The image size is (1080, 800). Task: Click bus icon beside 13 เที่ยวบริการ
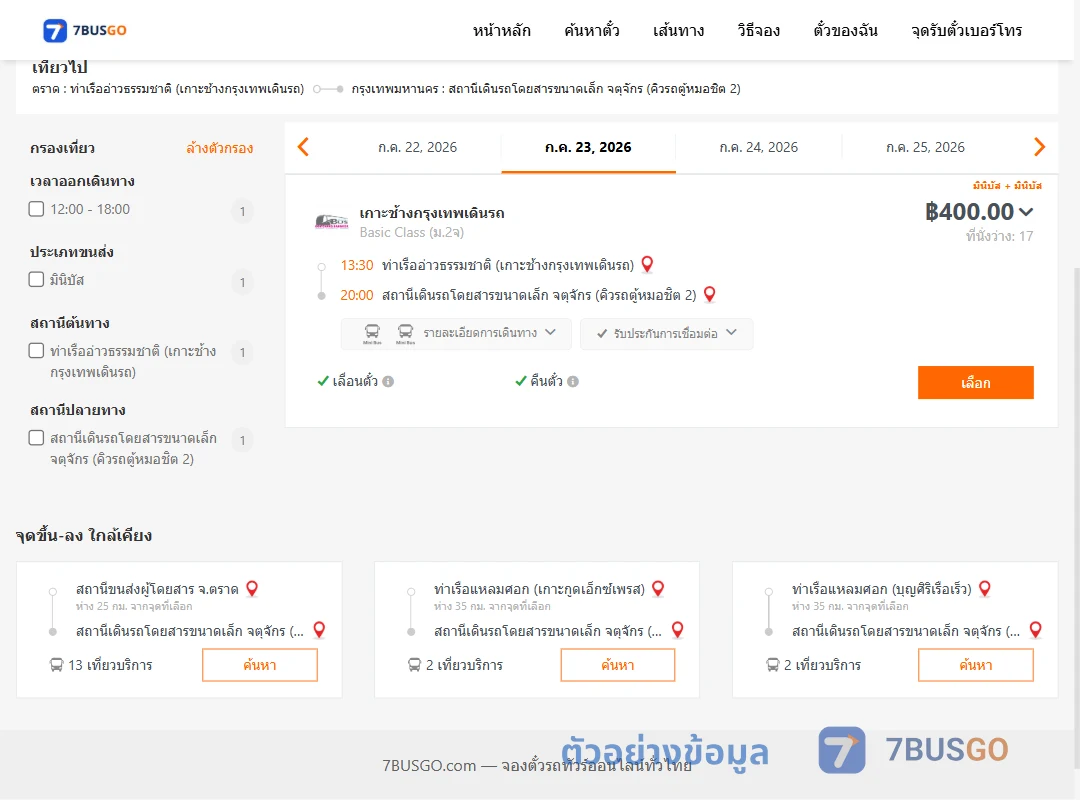point(56,665)
